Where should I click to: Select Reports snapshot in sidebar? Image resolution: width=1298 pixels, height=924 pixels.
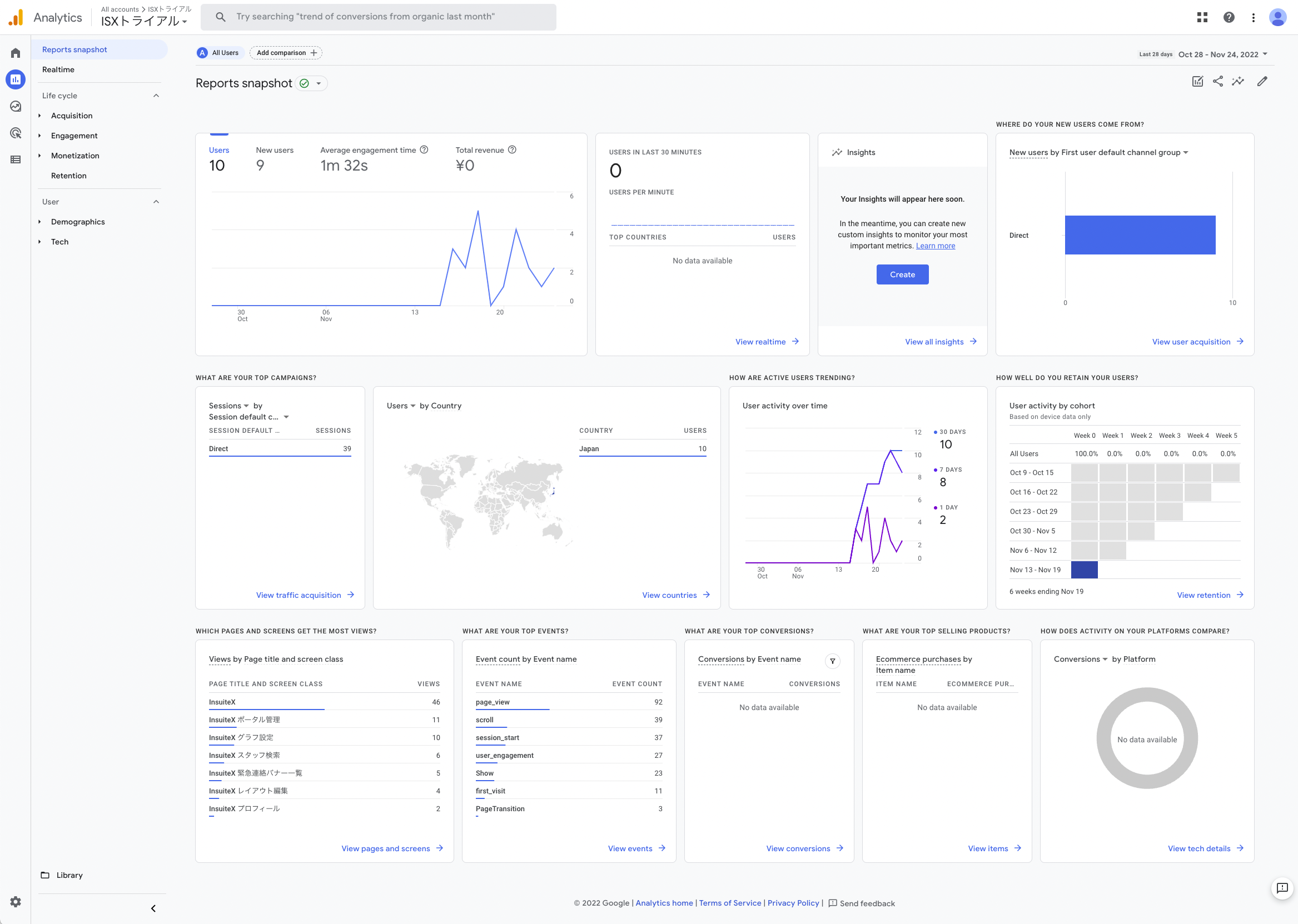[100, 49]
